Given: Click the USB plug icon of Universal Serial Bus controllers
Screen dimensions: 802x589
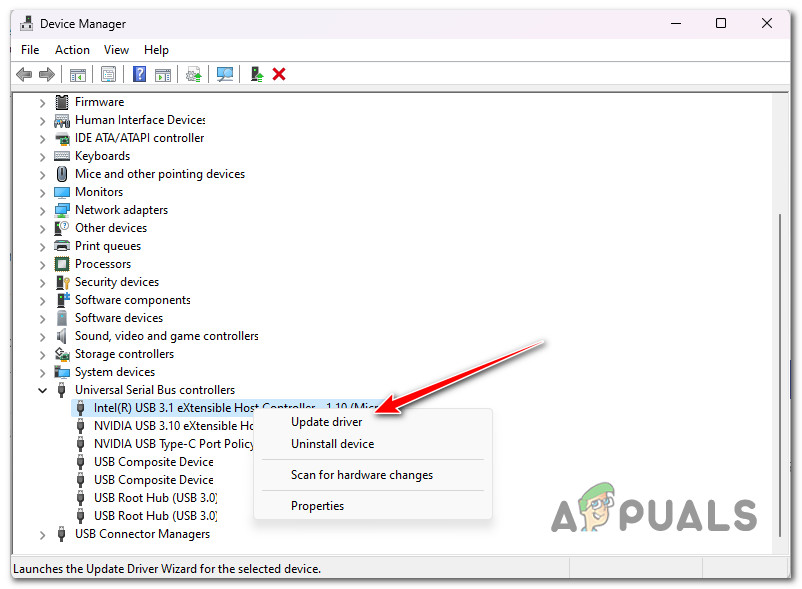Looking at the screenshot, I should (61, 390).
